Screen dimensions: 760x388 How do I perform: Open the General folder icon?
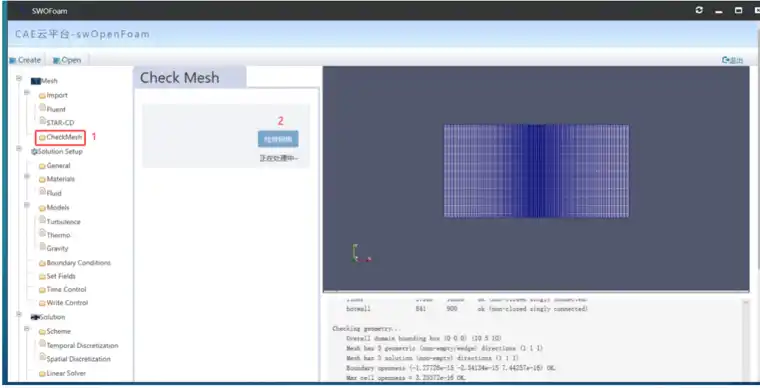[42, 166]
